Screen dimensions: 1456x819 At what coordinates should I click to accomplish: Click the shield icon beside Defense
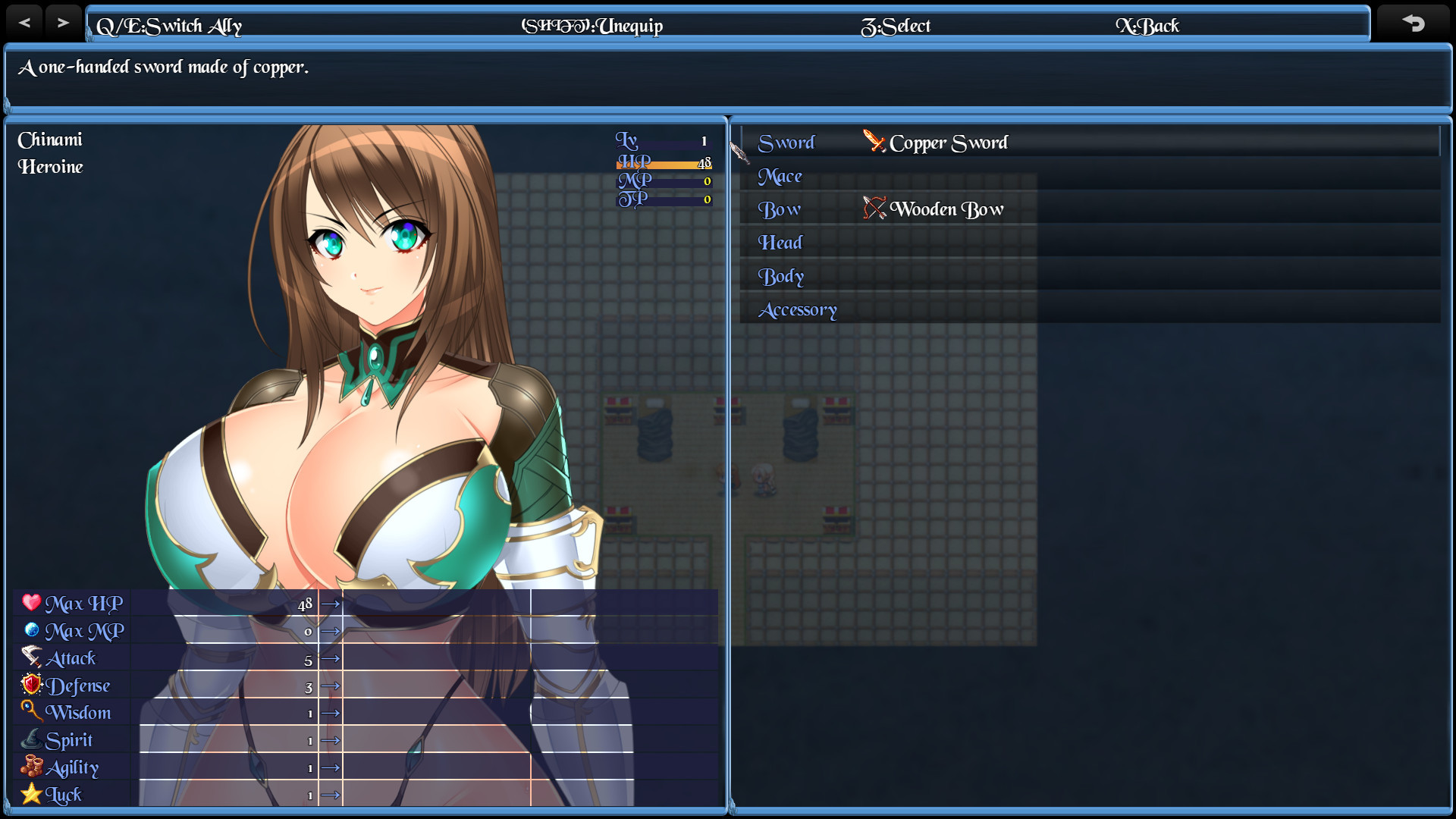(x=31, y=682)
